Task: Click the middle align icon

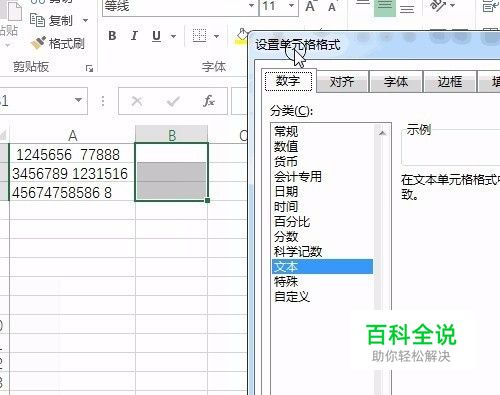Action: [x=385, y=7]
